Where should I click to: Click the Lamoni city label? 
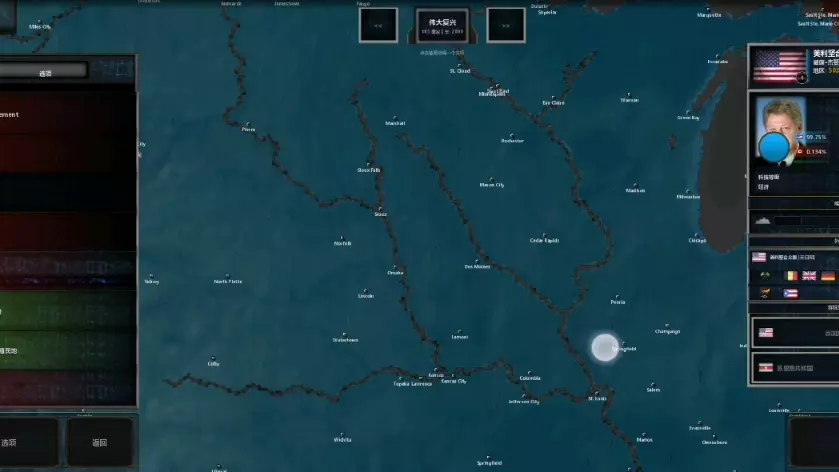[460, 337]
